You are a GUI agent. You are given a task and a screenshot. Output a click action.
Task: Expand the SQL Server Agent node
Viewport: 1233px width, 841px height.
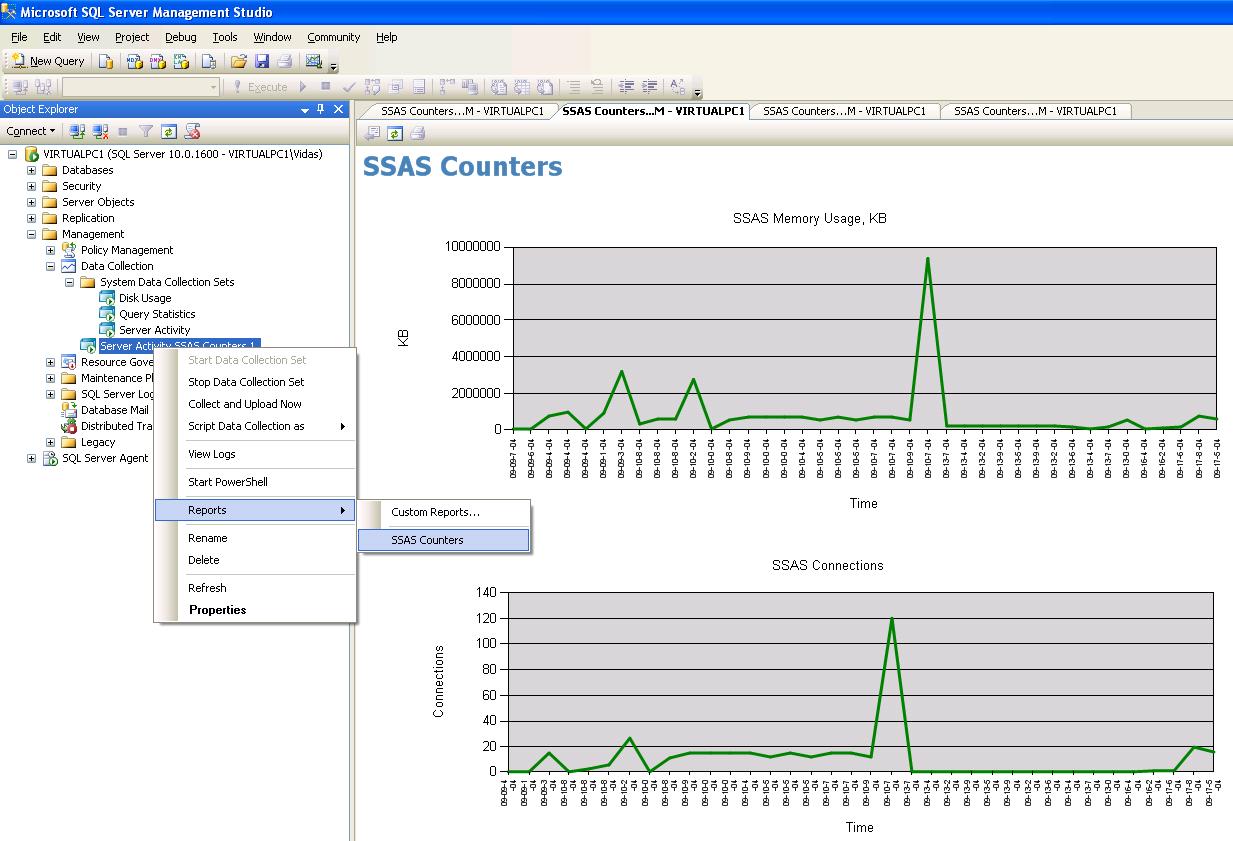coord(31,458)
